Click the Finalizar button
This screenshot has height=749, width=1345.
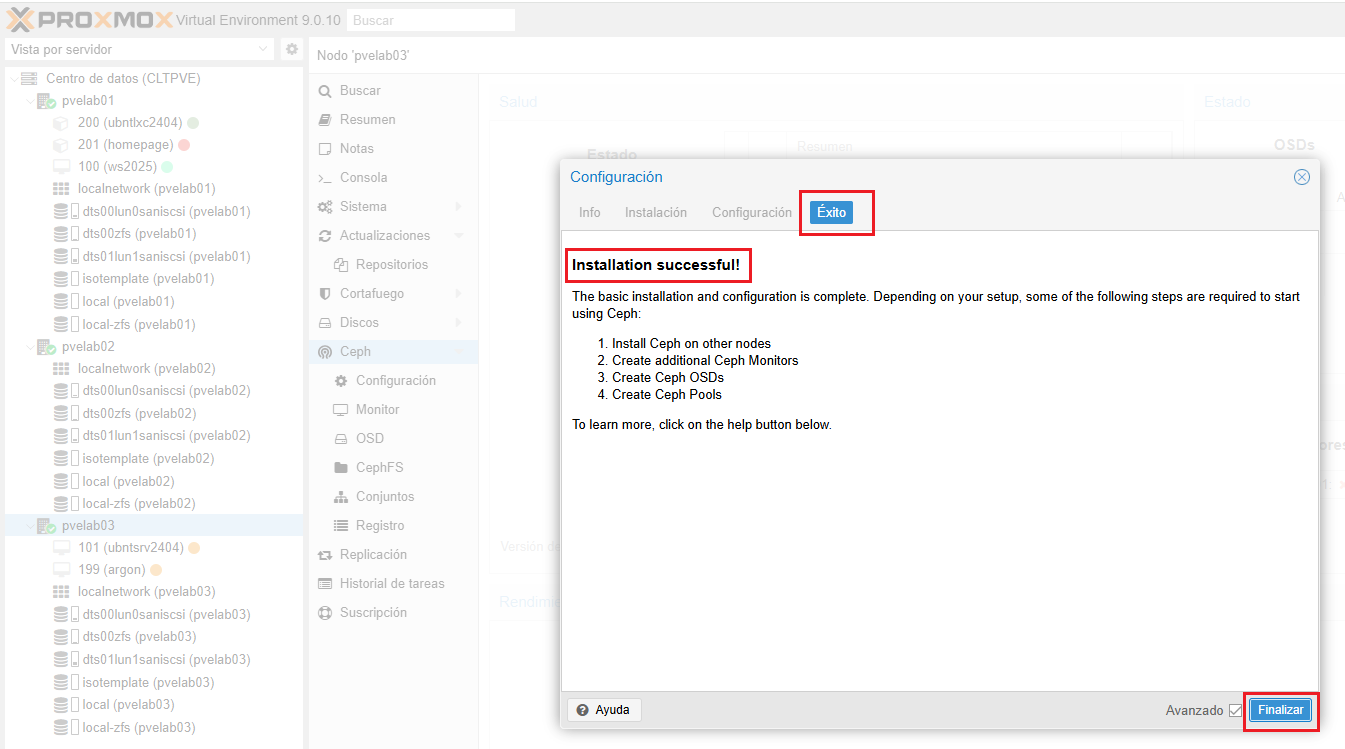pos(1281,710)
